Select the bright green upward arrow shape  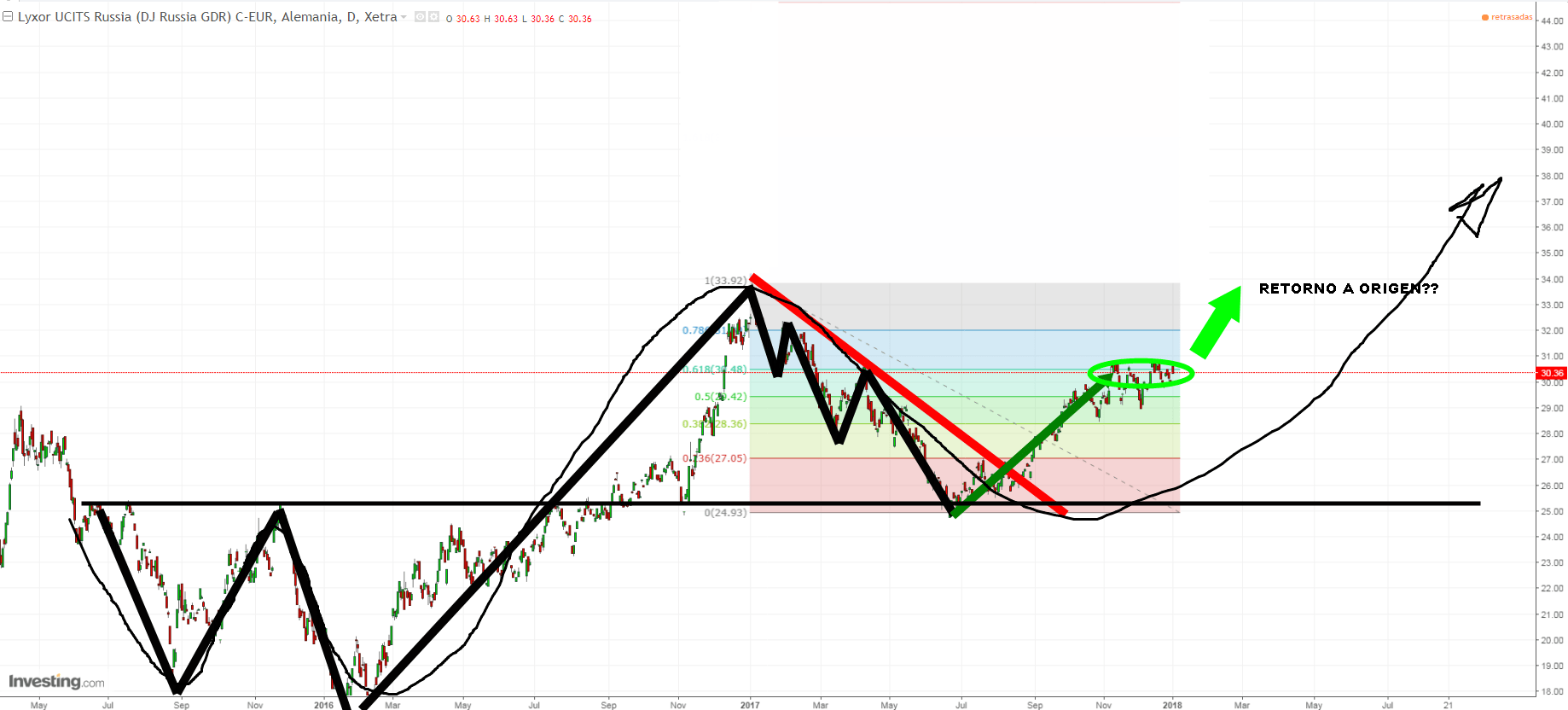click(x=1217, y=321)
